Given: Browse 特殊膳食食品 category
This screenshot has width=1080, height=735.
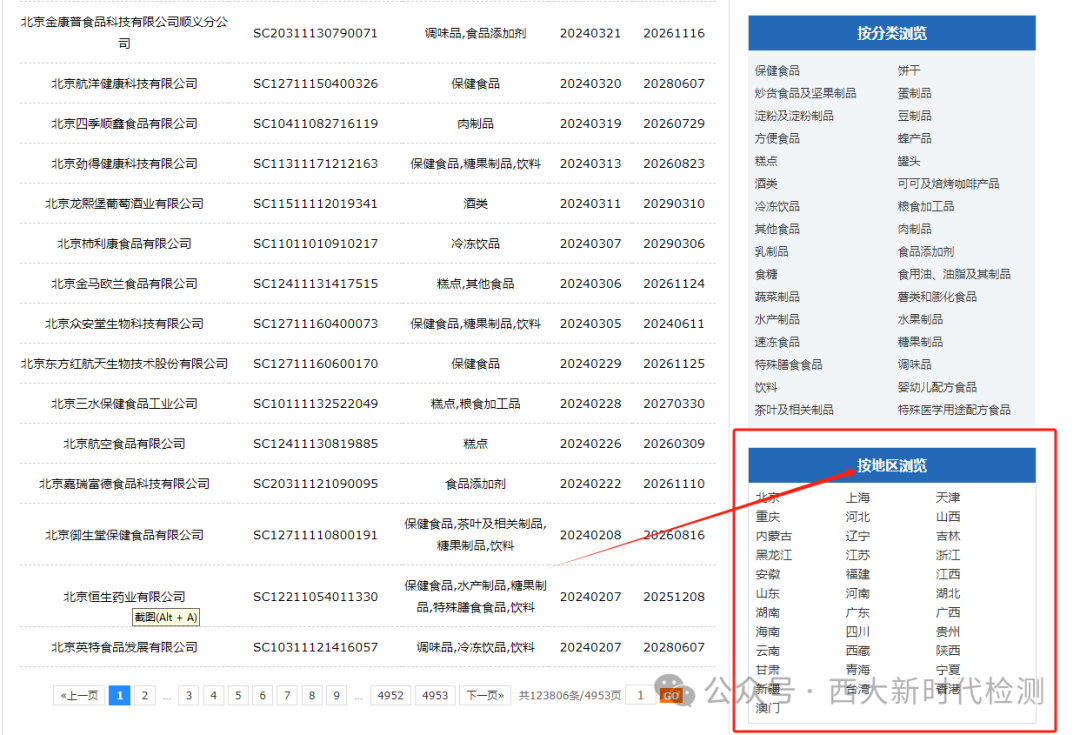Looking at the screenshot, I should pyautogui.click(x=788, y=364).
